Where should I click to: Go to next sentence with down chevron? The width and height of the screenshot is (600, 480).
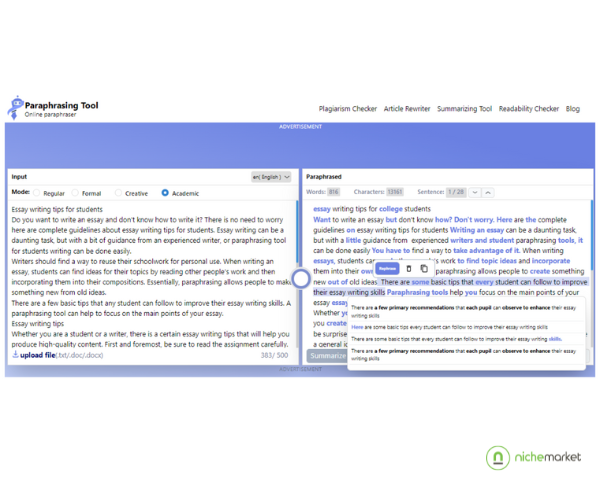pyautogui.click(x=474, y=192)
